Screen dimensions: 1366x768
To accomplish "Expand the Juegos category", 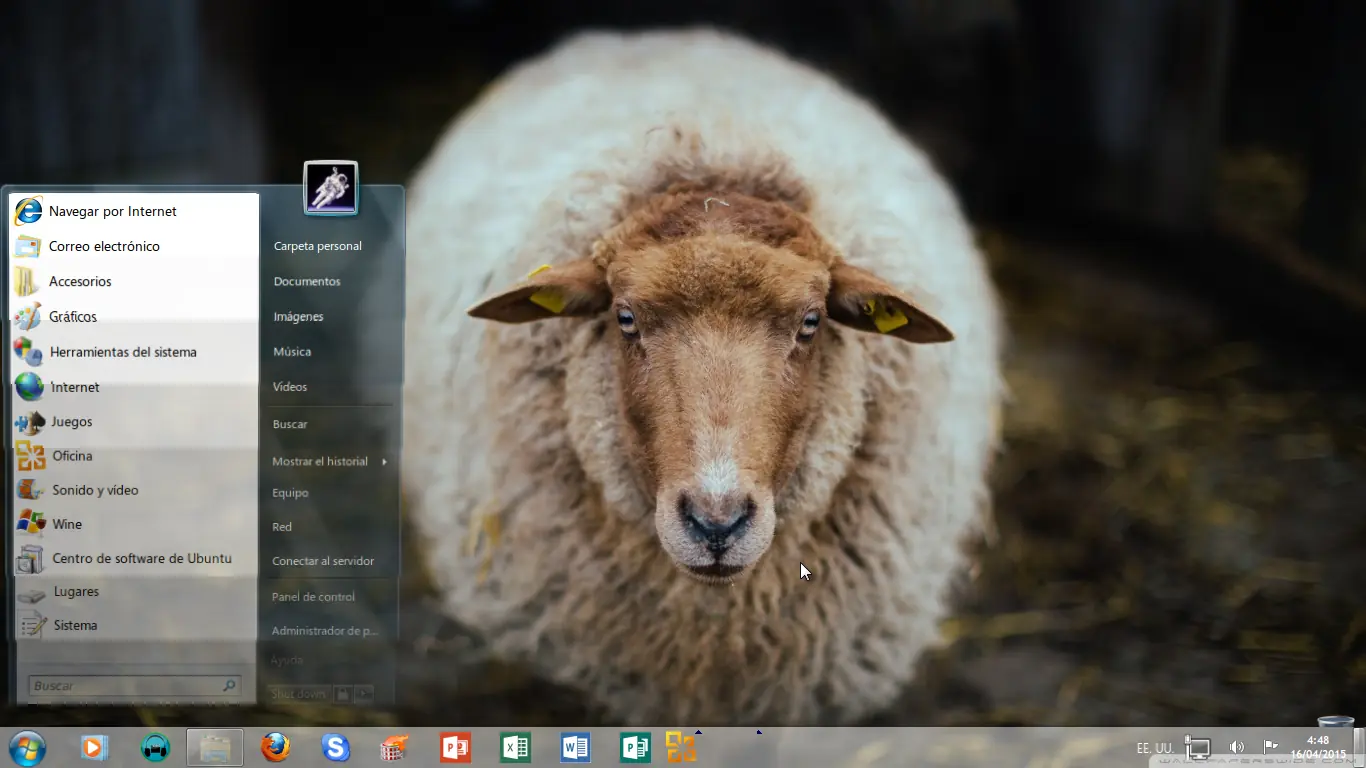I will click(x=134, y=422).
